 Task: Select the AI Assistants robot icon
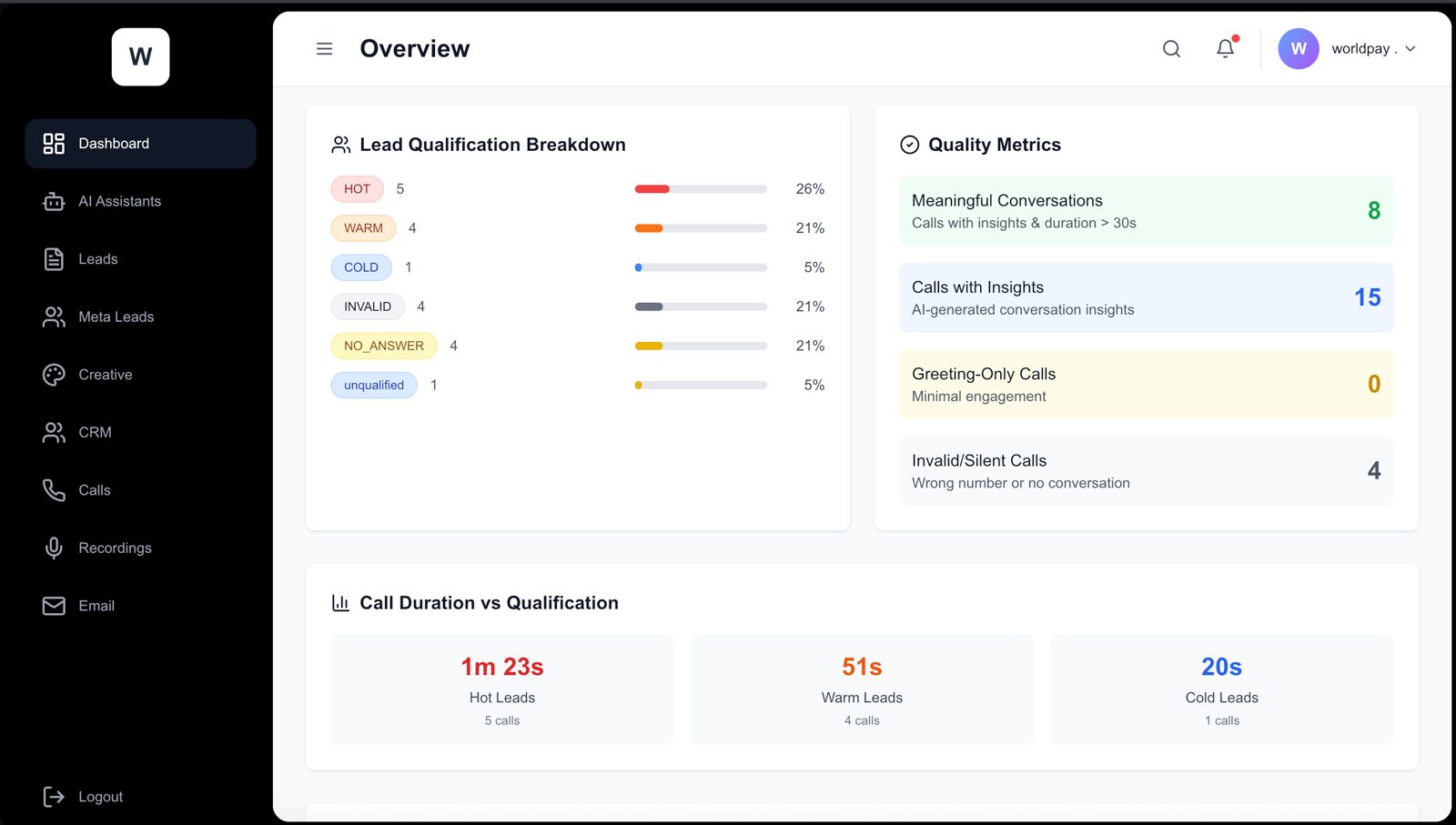point(54,201)
